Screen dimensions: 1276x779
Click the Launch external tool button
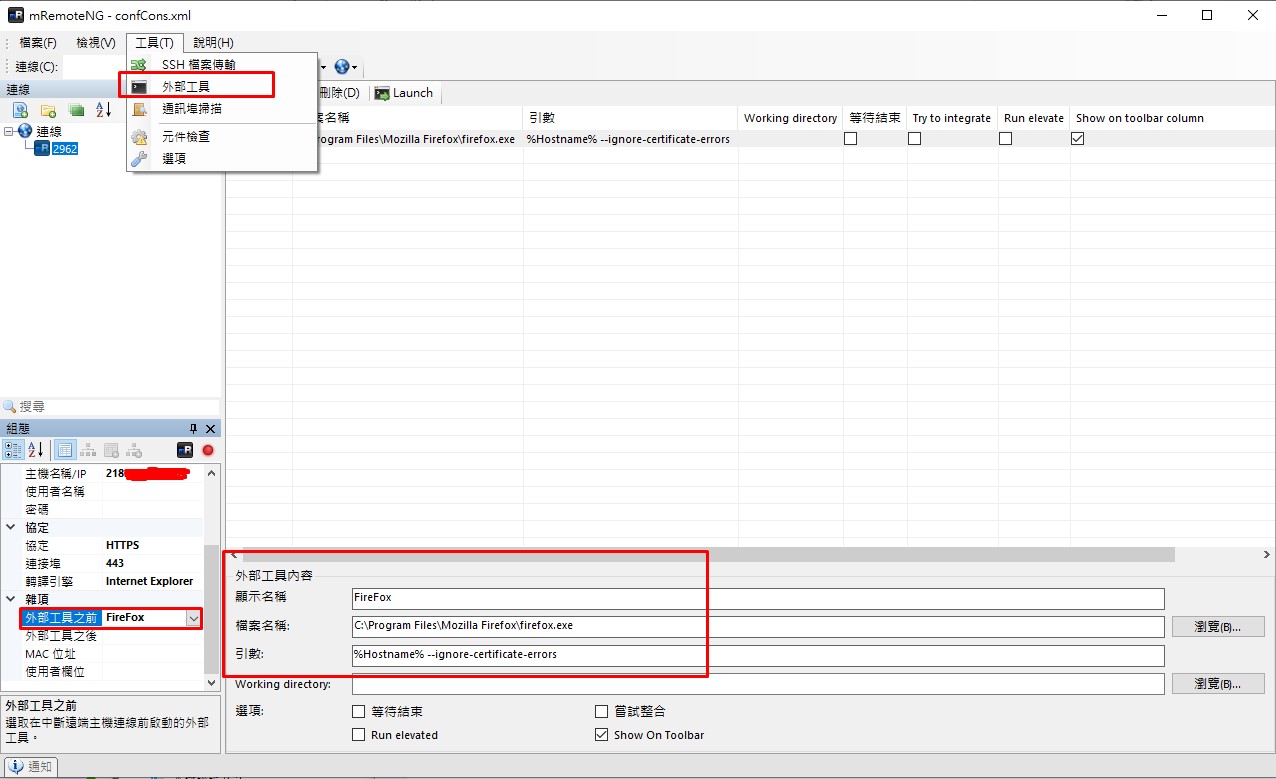tap(403, 93)
